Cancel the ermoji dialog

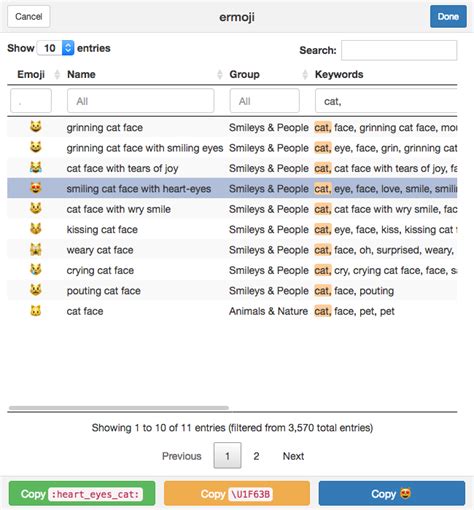(x=29, y=16)
